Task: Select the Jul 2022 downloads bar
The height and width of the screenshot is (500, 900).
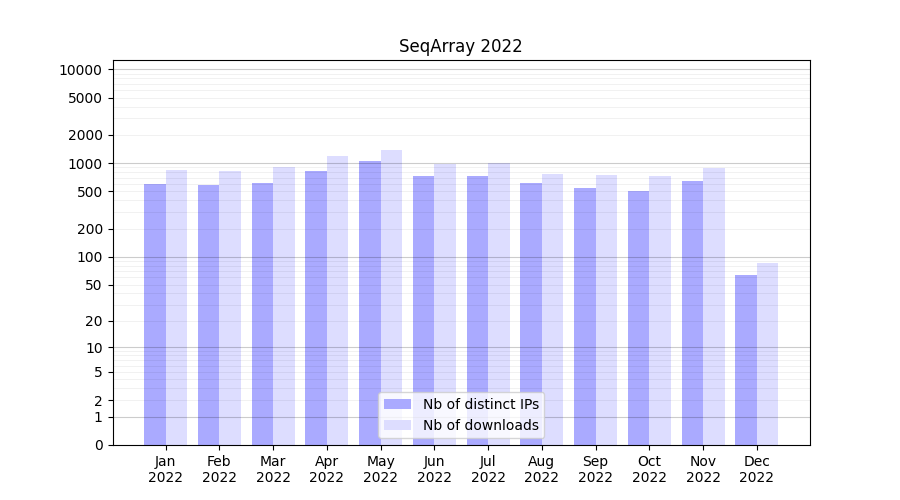Action: 498,304
